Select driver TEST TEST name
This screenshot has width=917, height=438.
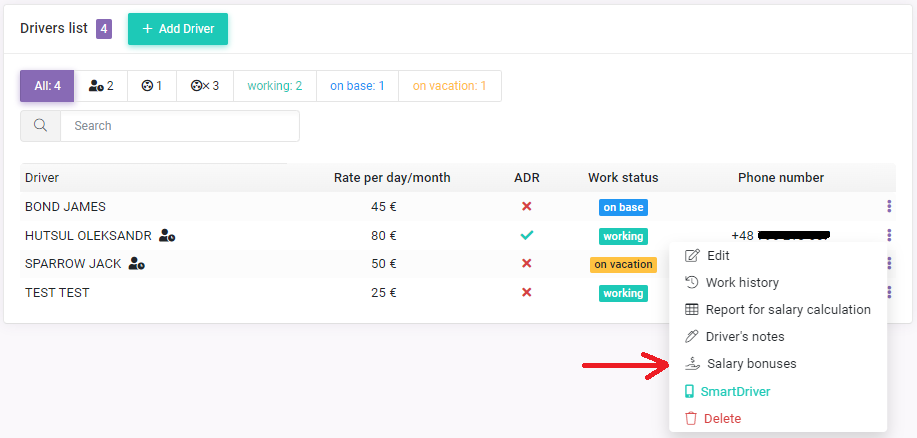(57, 292)
